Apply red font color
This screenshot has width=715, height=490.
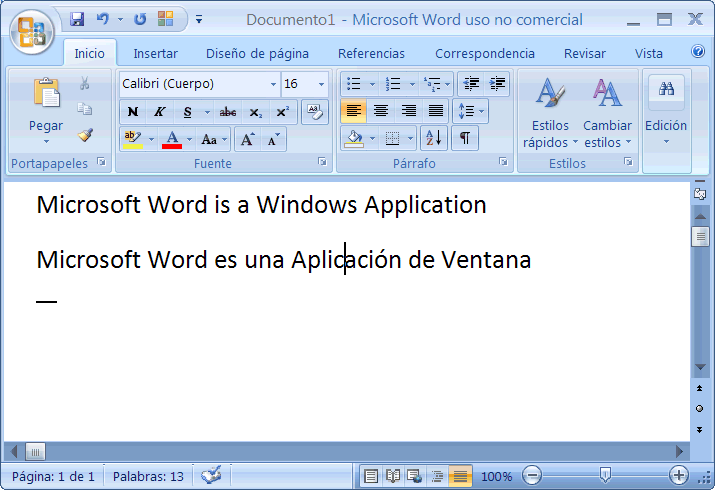[x=172, y=139]
